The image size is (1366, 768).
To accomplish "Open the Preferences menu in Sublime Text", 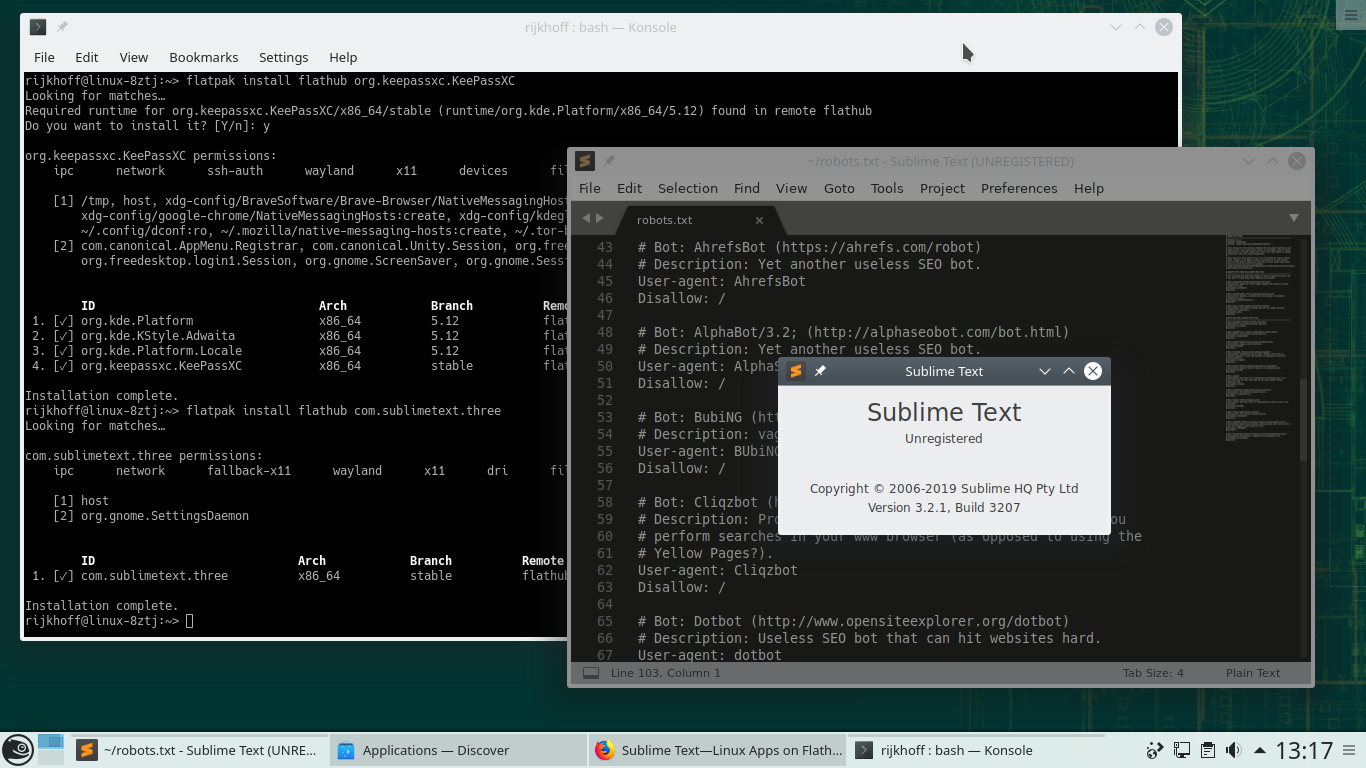I will pos(1019,188).
